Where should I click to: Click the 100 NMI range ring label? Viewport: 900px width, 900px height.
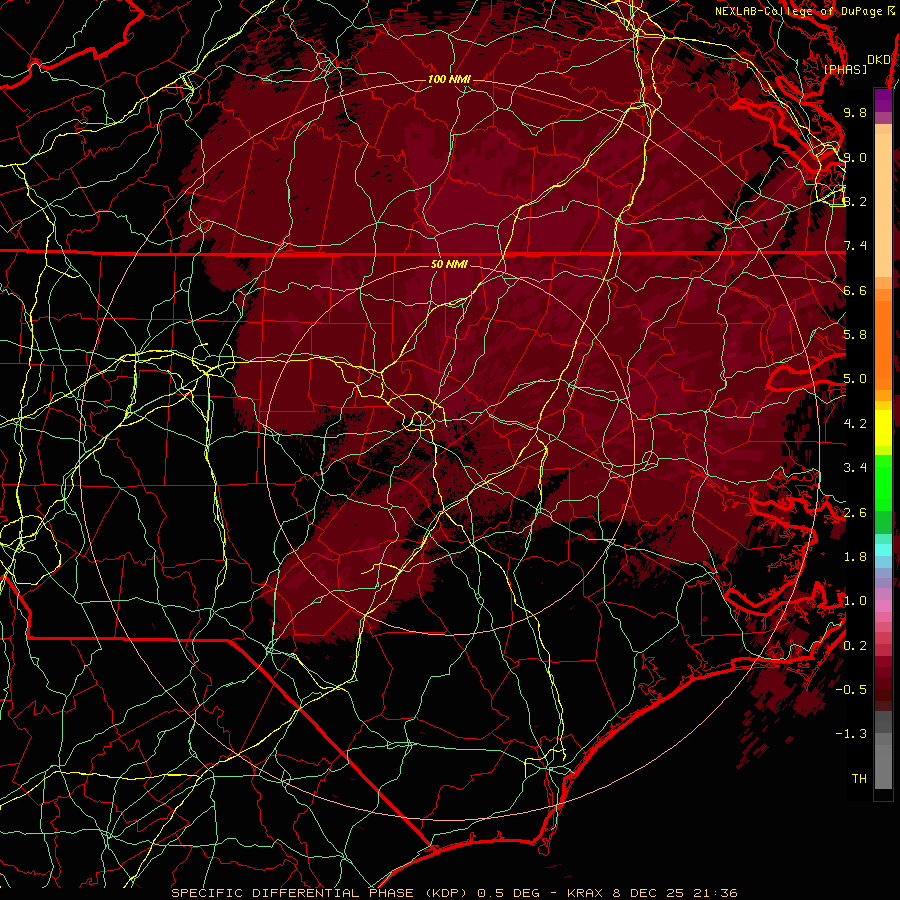tap(449, 79)
